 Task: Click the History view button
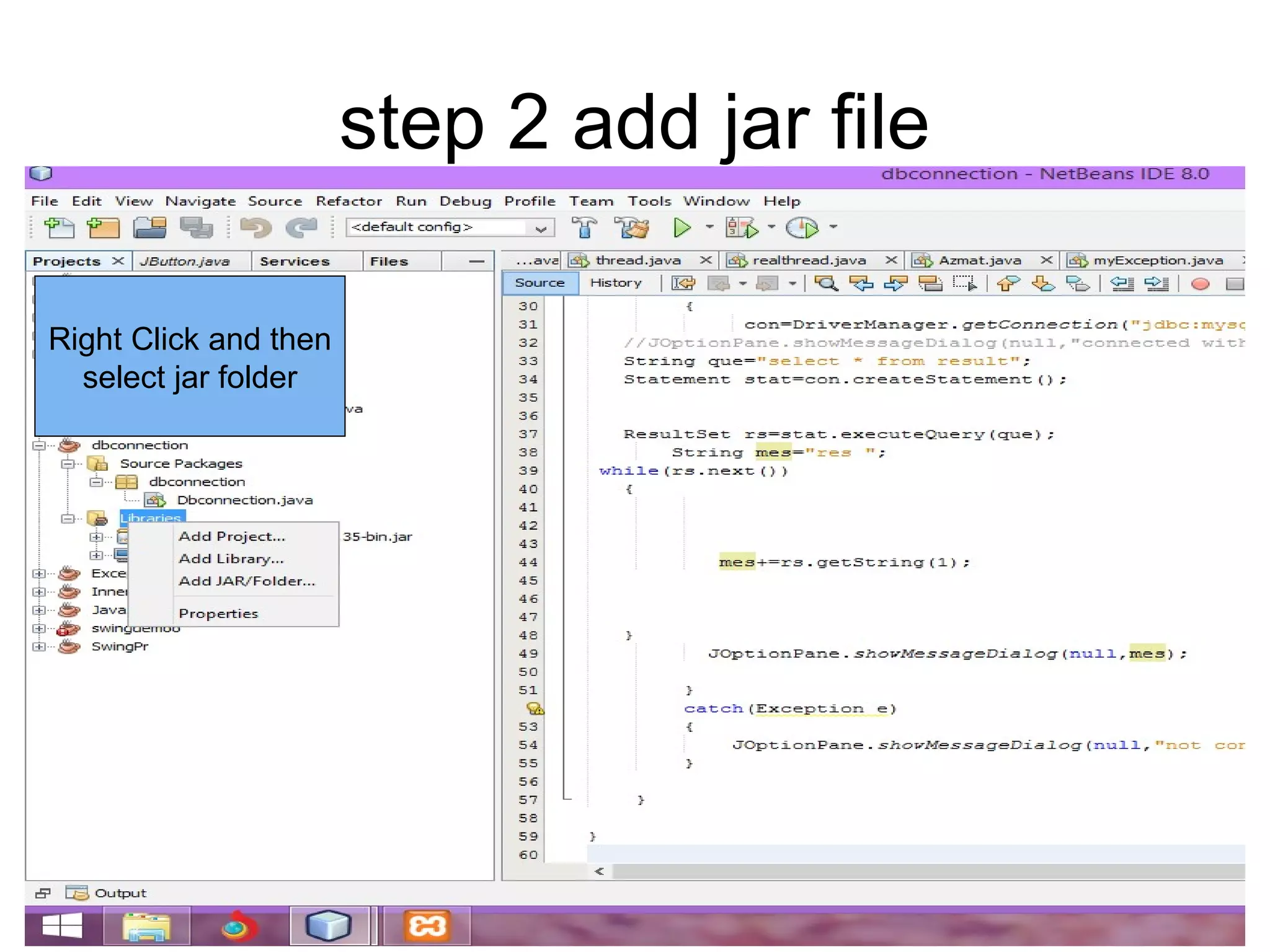(x=616, y=283)
